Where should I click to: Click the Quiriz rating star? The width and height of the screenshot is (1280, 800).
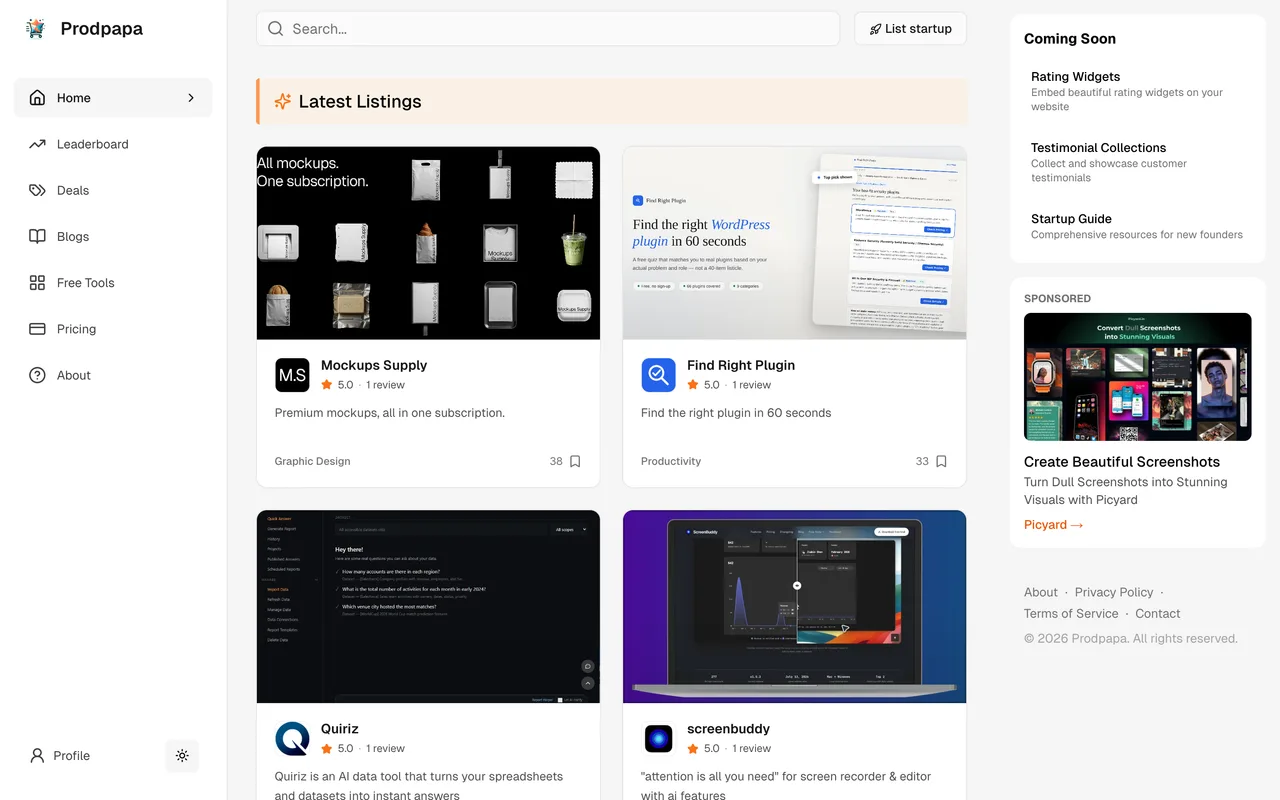tap(327, 748)
